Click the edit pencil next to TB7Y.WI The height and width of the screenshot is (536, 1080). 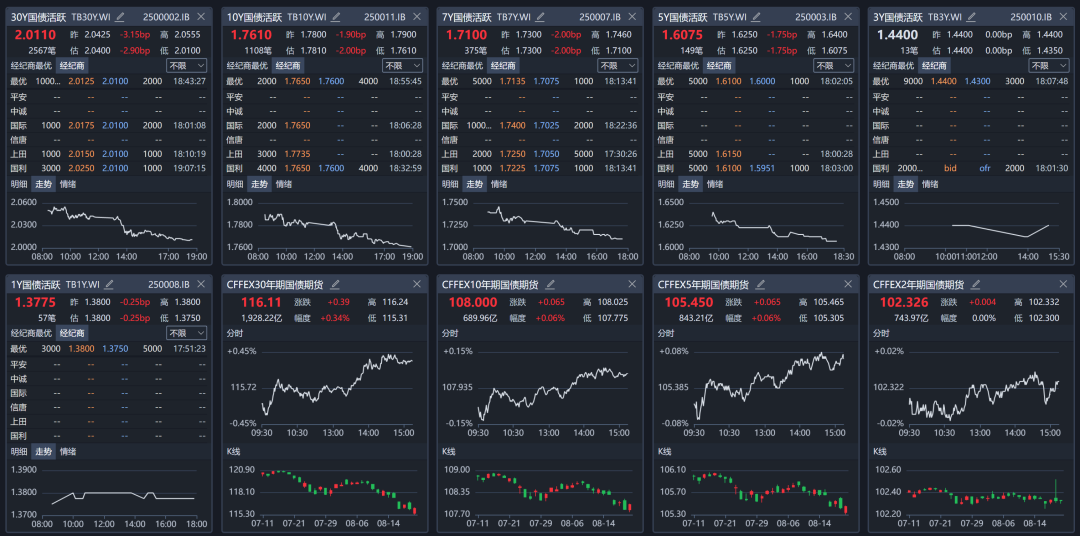click(540, 16)
